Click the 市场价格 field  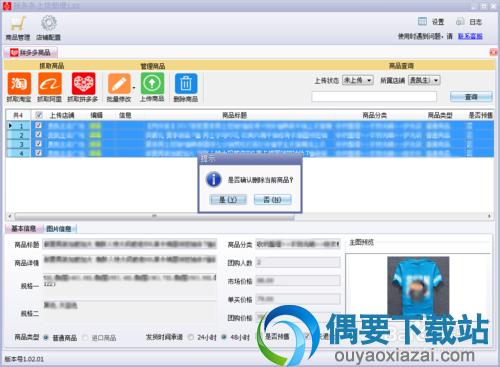(298, 281)
